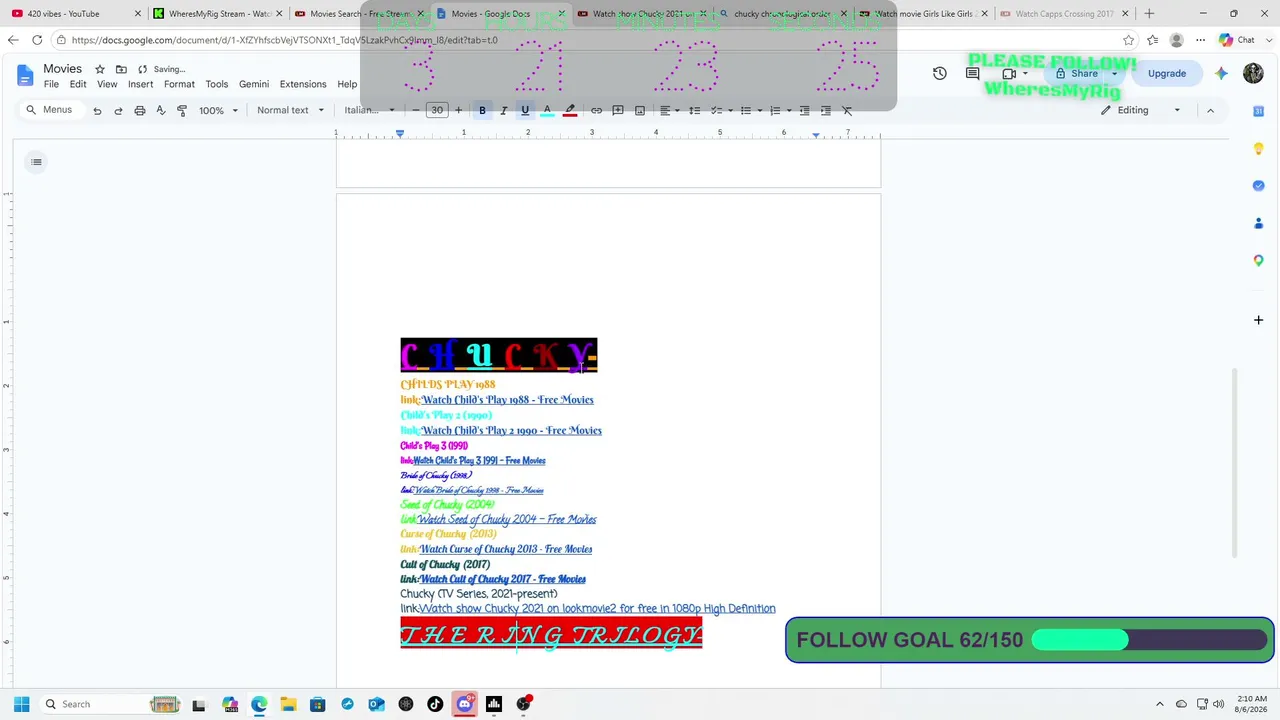The image size is (1280, 720).
Task: Click the Upgrade button
Action: [1167, 73]
